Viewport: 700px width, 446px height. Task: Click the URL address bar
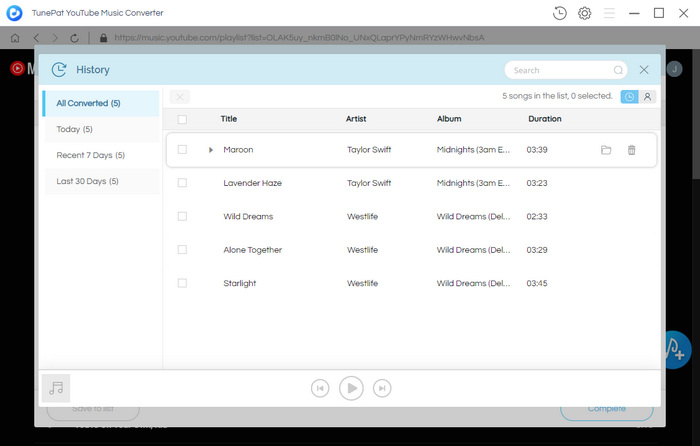(x=299, y=38)
